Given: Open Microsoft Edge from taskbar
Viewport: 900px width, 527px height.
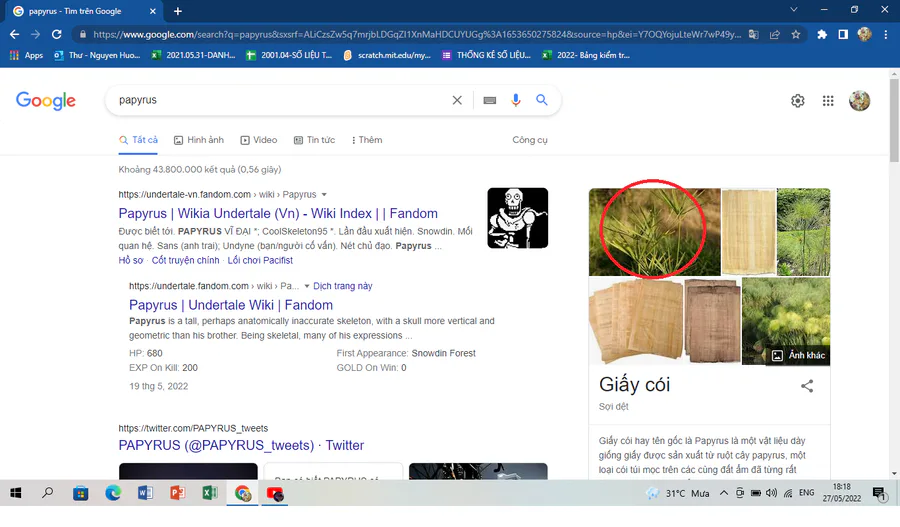Looking at the screenshot, I should click(x=113, y=493).
